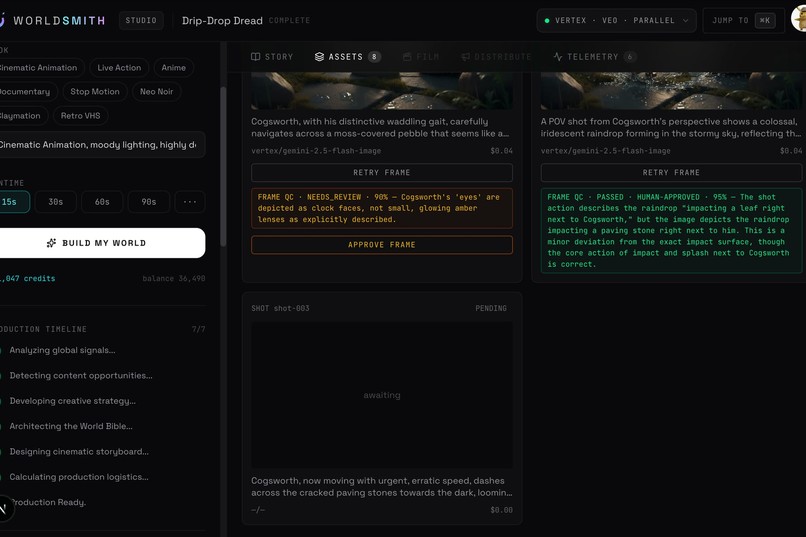Select the Anime style chip

pos(174,67)
